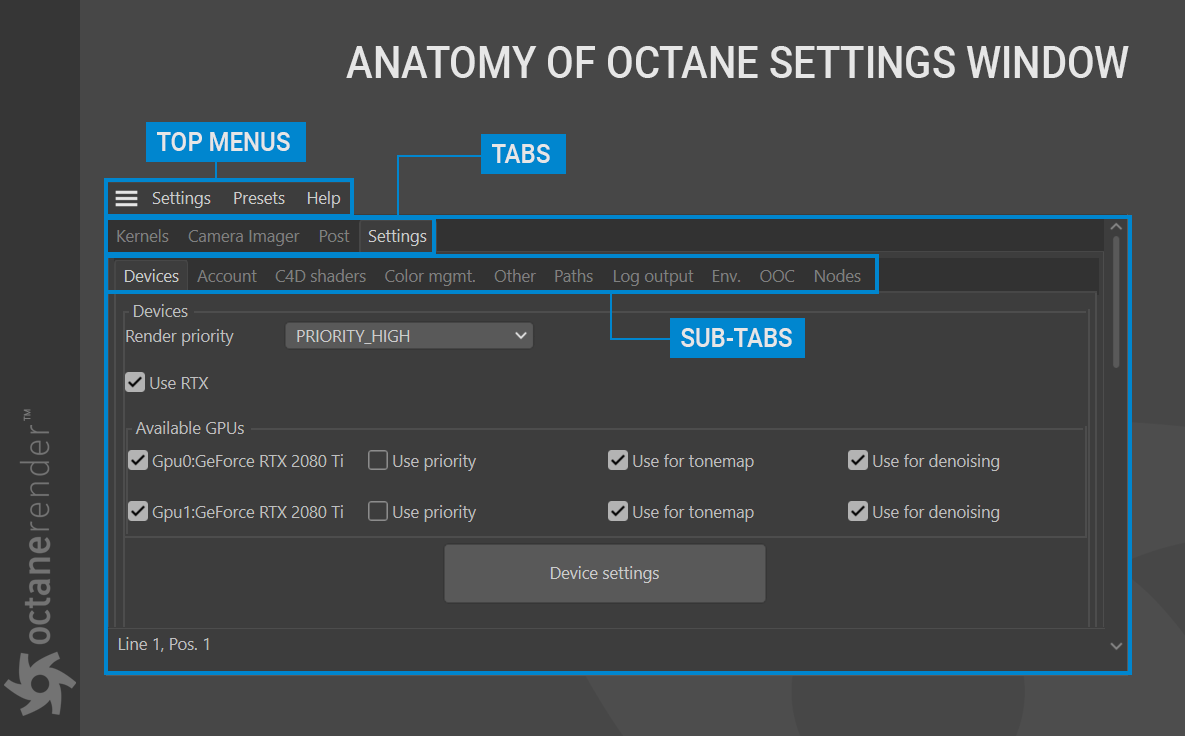The width and height of the screenshot is (1185, 736).
Task: Select the C4D shaders sub-tab
Action: [321, 276]
